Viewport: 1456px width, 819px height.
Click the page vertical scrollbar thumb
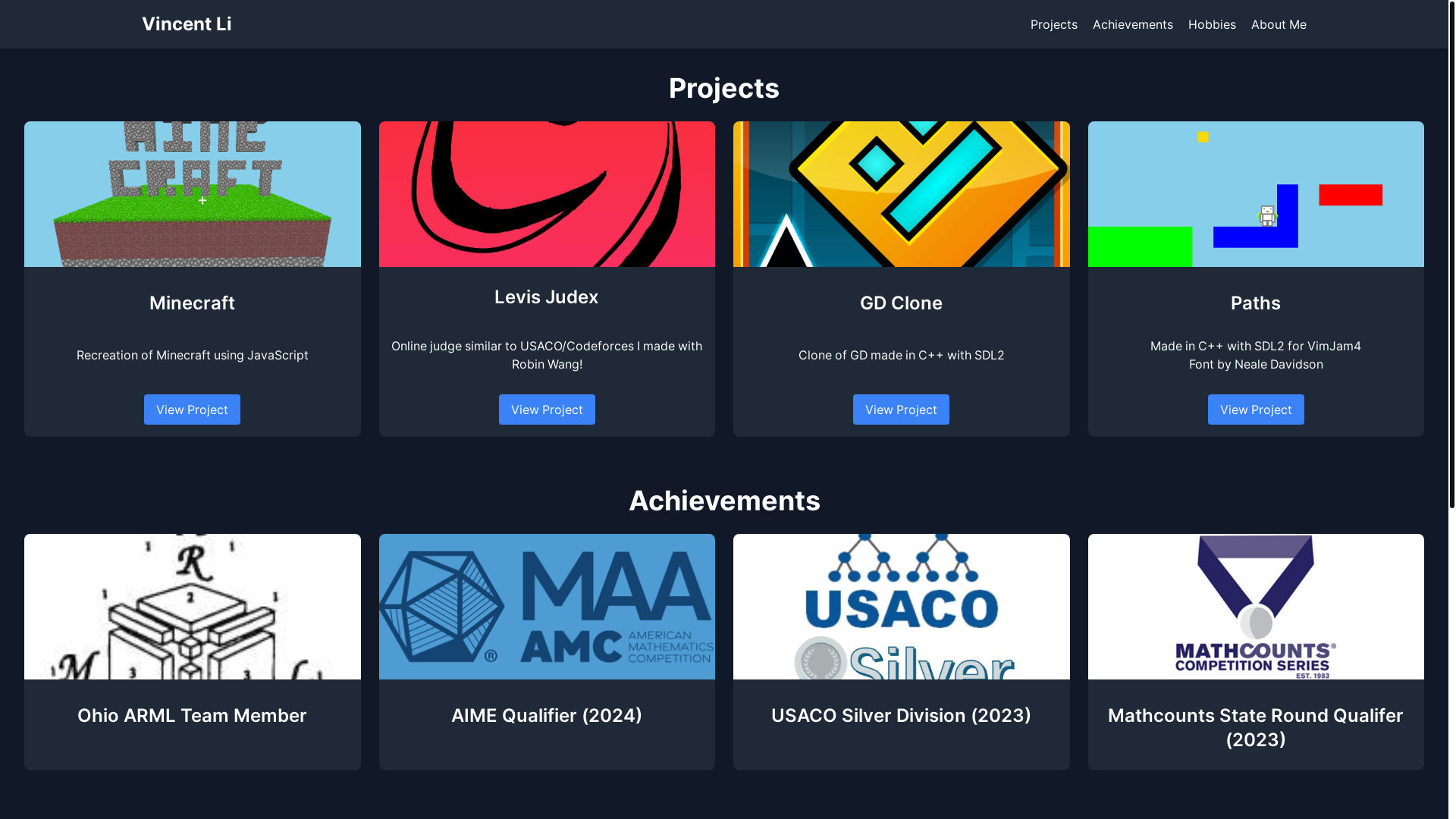(x=1451, y=254)
